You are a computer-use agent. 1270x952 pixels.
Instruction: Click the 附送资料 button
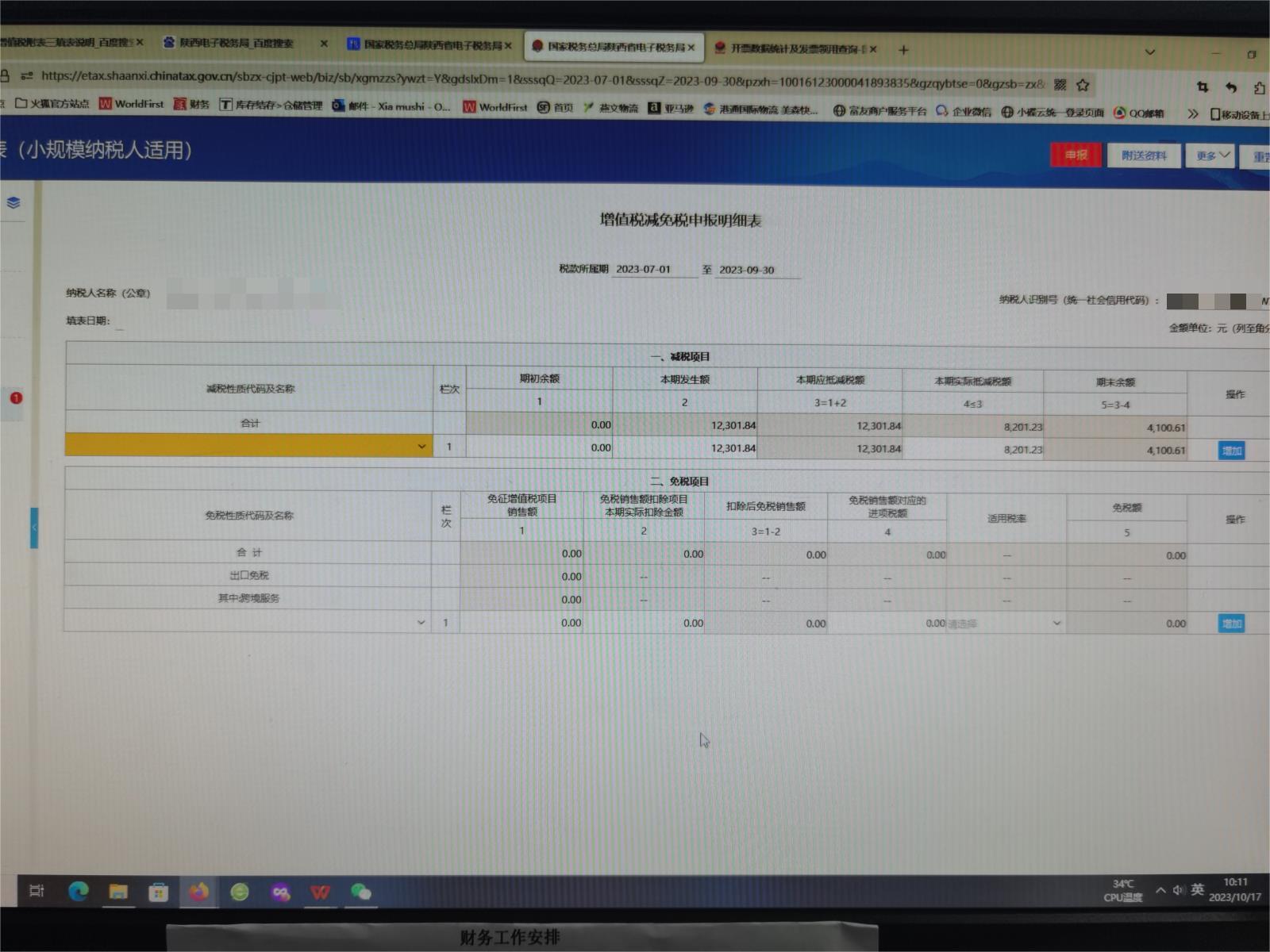(1144, 155)
